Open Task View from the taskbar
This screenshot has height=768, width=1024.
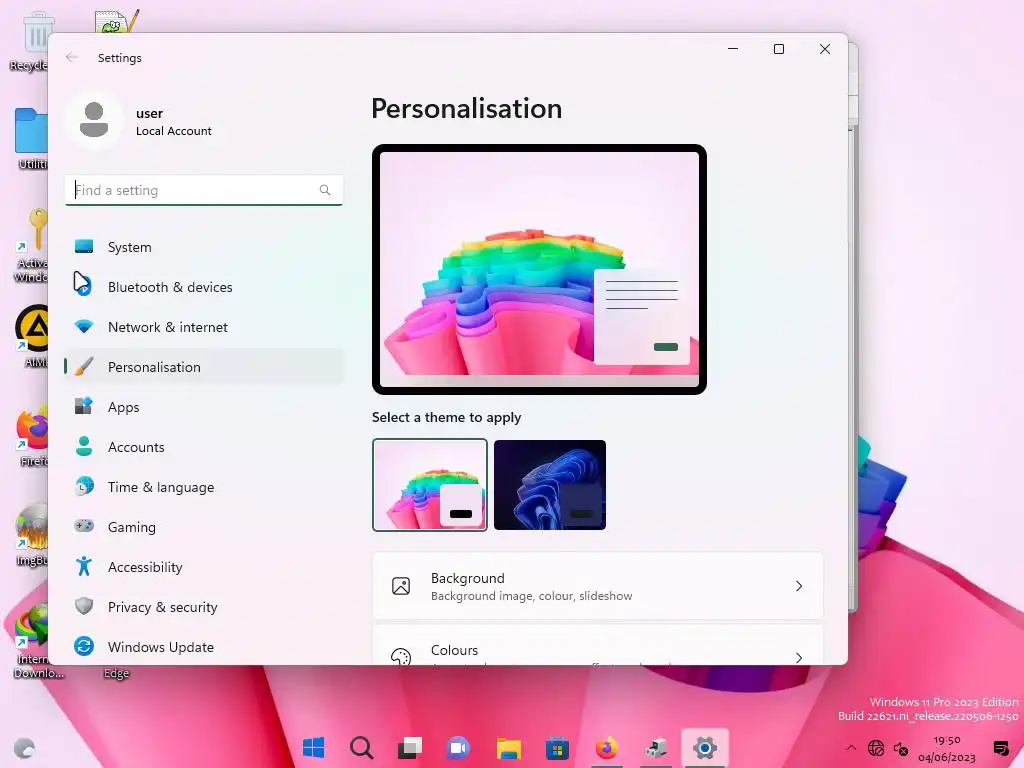(410, 748)
